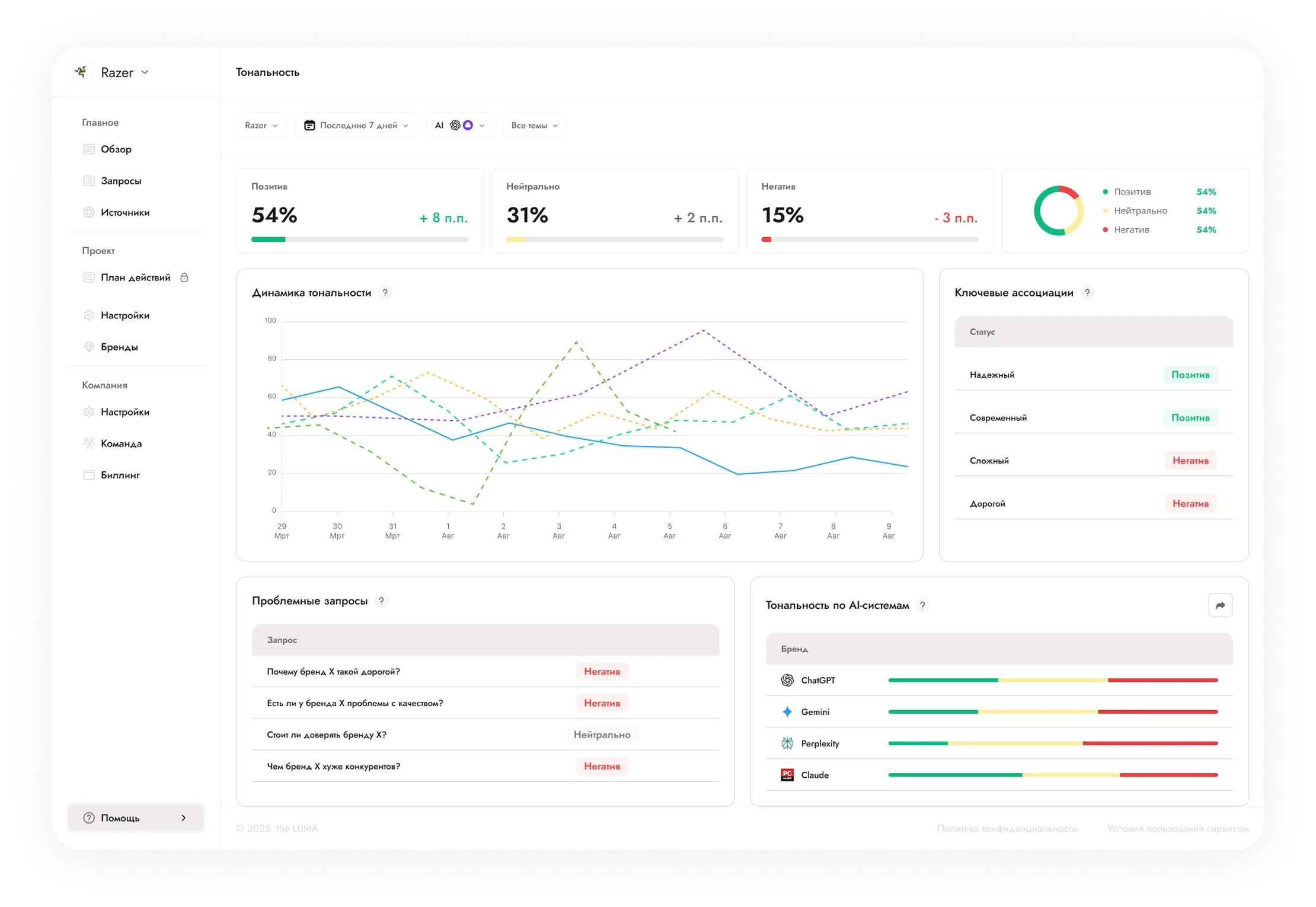Click the Gemini star icon in the table
The height and width of the screenshot is (907, 1316).
pyautogui.click(x=787, y=711)
